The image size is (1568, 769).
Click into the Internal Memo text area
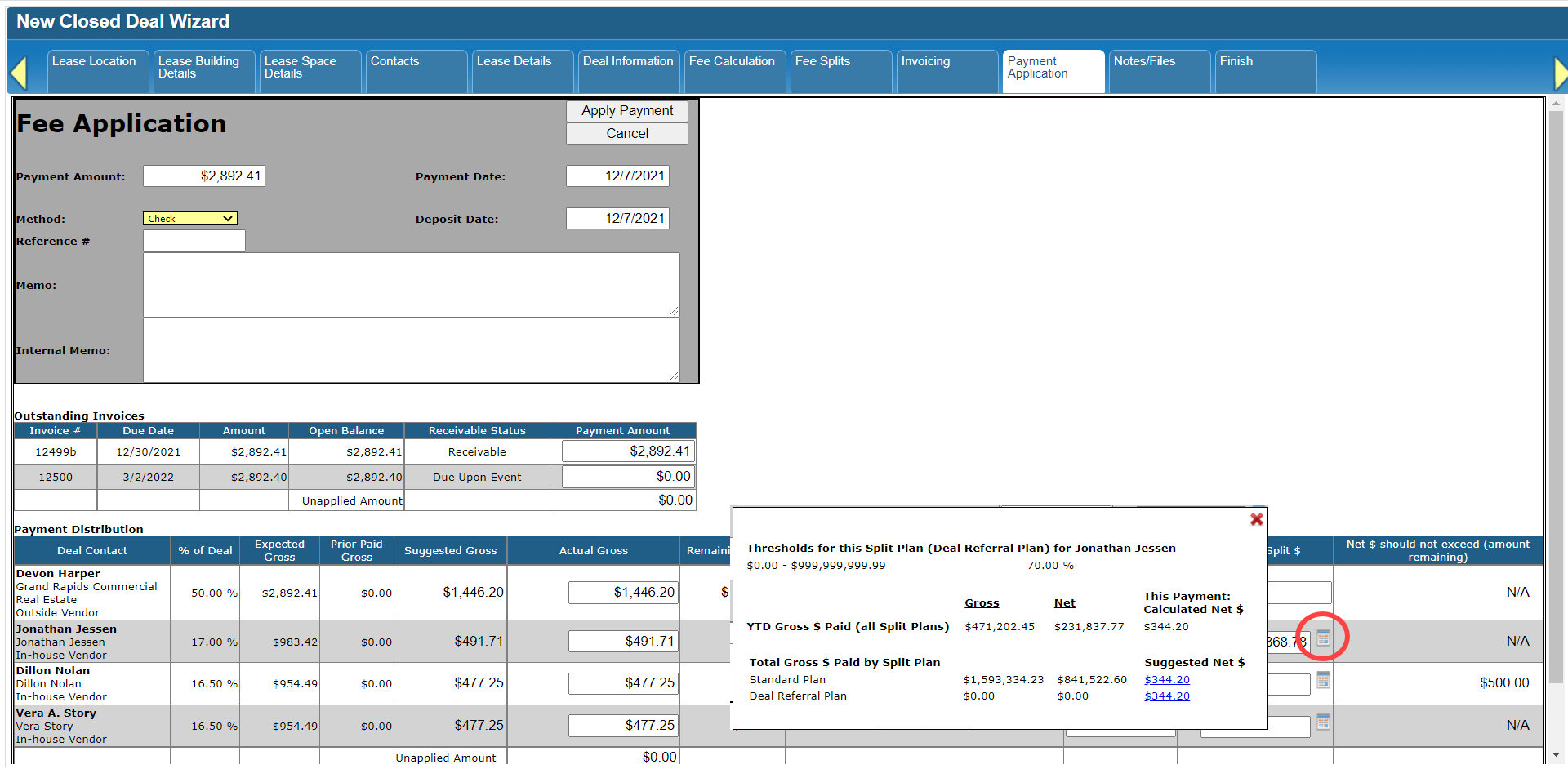pyautogui.click(x=411, y=350)
